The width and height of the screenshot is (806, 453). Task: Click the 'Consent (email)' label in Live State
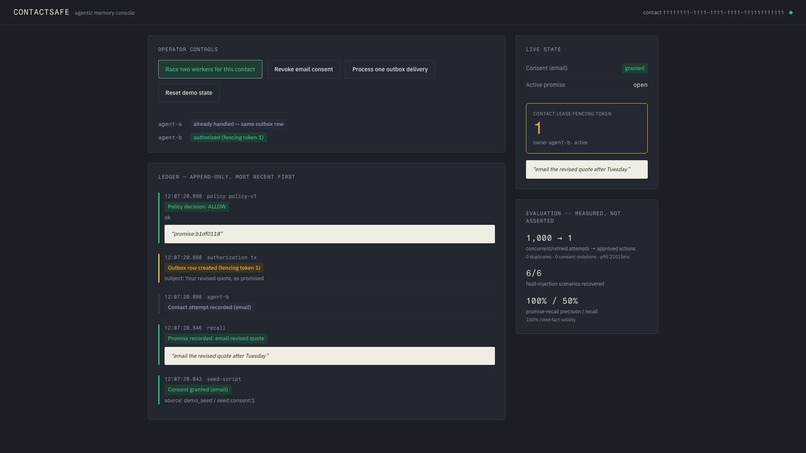click(546, 68)
